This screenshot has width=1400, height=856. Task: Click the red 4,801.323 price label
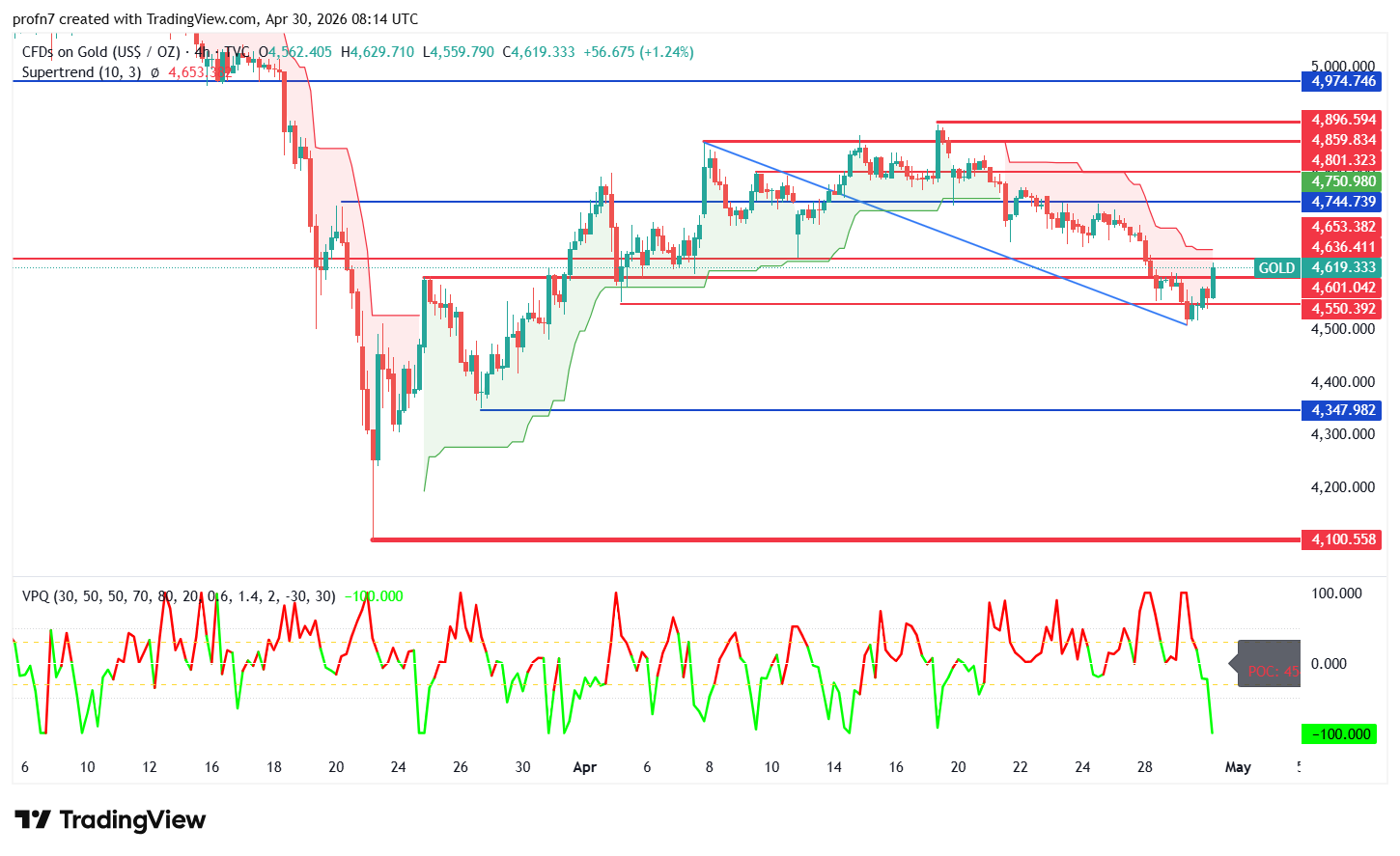[x=1343, y=161]
